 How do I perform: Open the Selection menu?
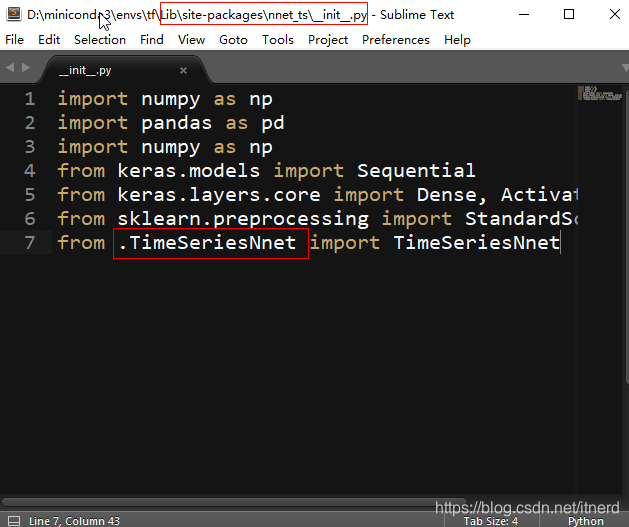pos(100,40)
